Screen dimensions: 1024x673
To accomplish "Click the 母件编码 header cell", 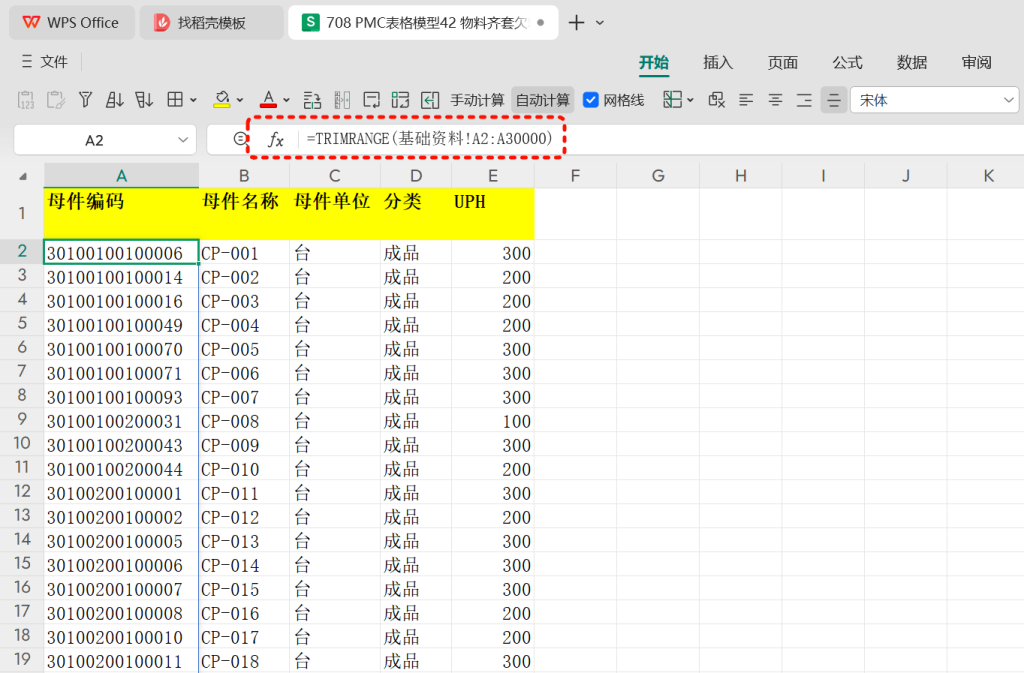I will point(121,213).
